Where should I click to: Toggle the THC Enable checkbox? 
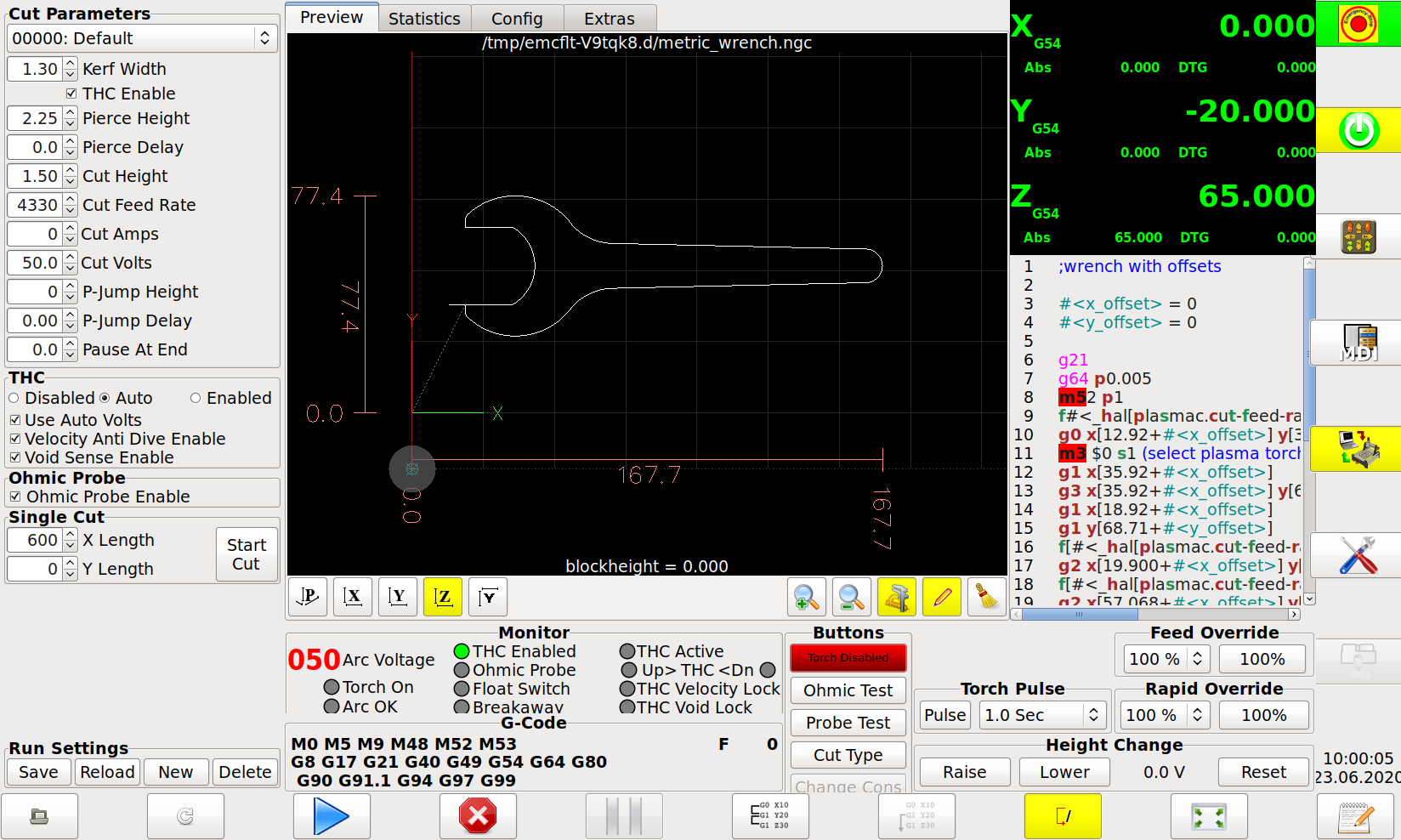71,94
